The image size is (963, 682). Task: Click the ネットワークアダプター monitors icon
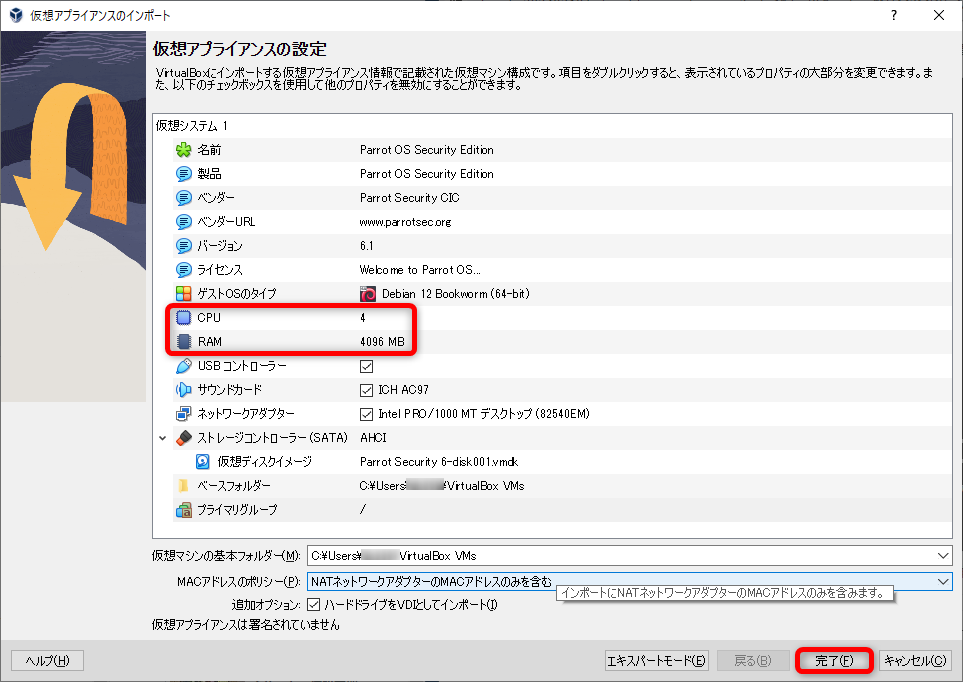click(x=184, y=414)
